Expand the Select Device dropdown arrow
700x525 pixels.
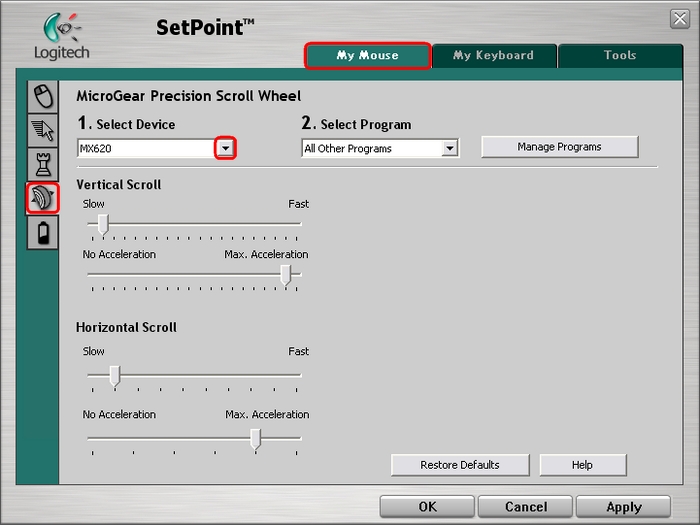[x=226, y=148]
